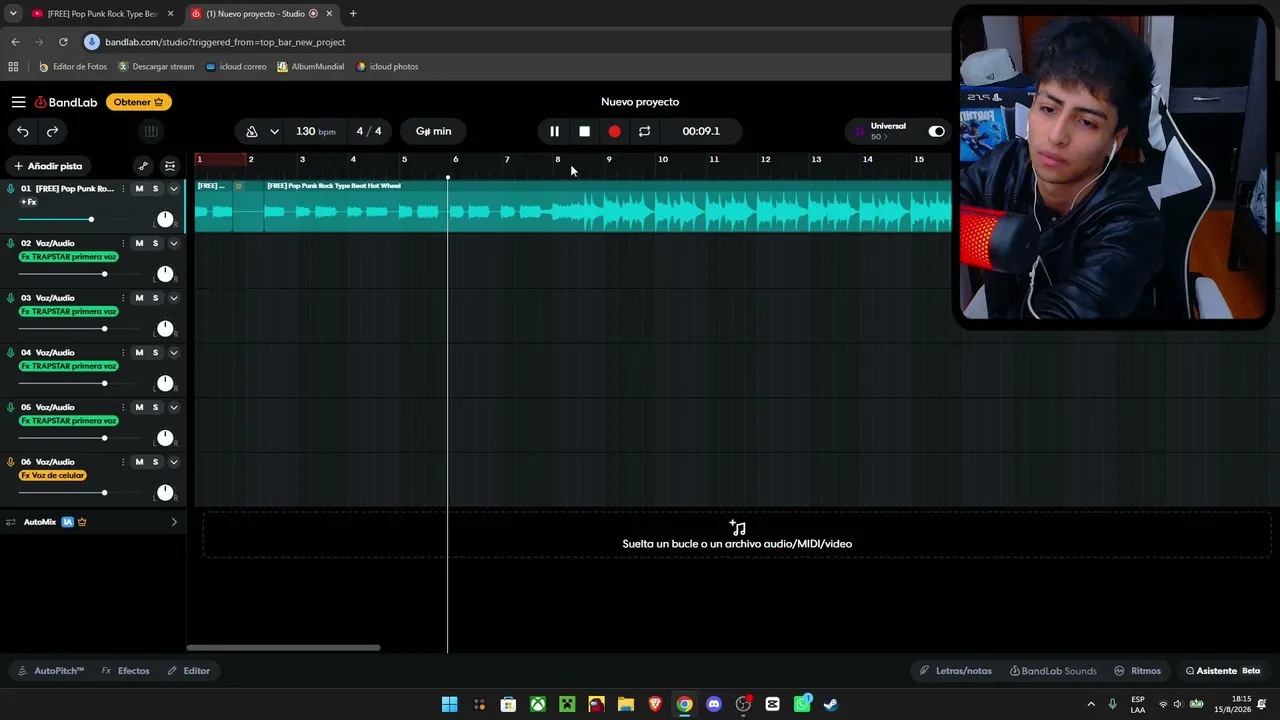This screenshot has width=1280, height=720.
Task: Expand track 04 options chevron
Action: tap(173, 352)
